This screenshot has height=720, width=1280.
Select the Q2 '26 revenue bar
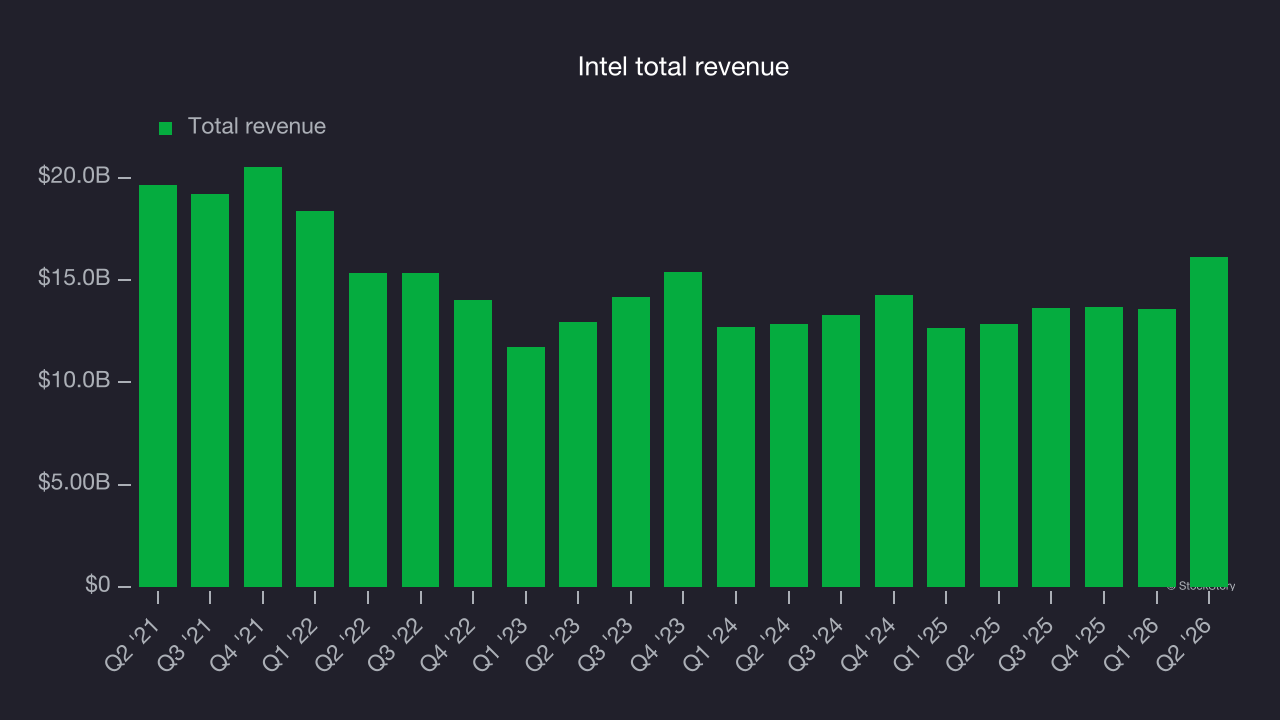click(1209, 422)
